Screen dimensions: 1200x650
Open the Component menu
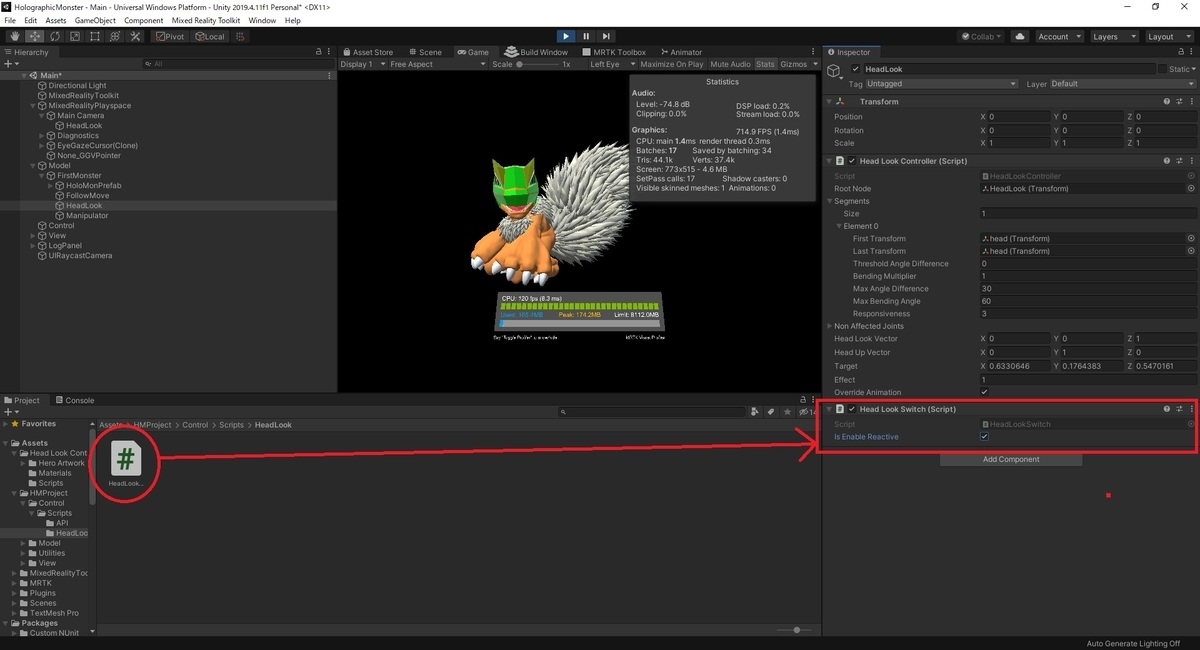144,20
